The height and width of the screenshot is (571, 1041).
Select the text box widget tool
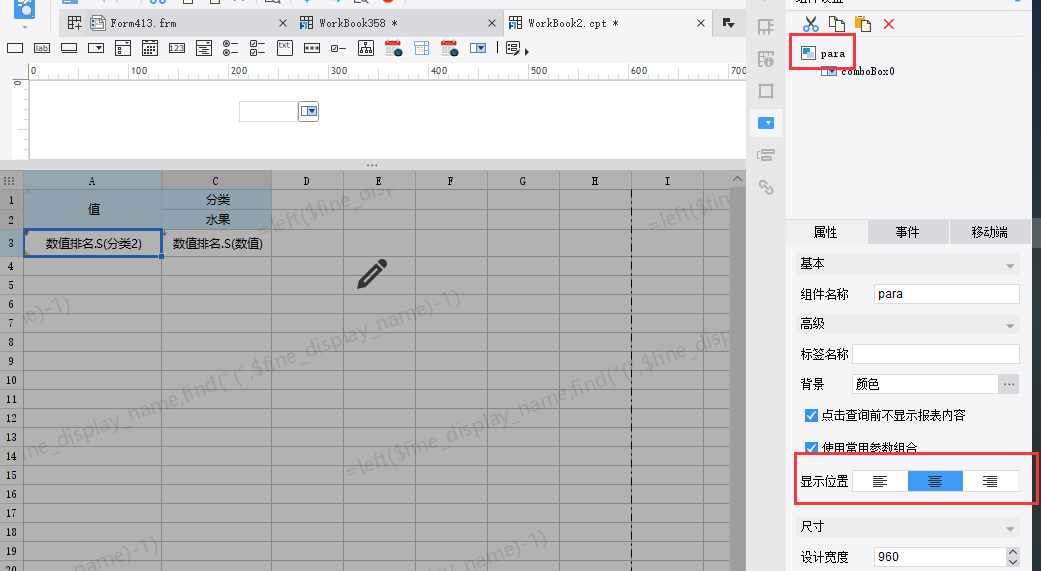[x=15, y=48]
